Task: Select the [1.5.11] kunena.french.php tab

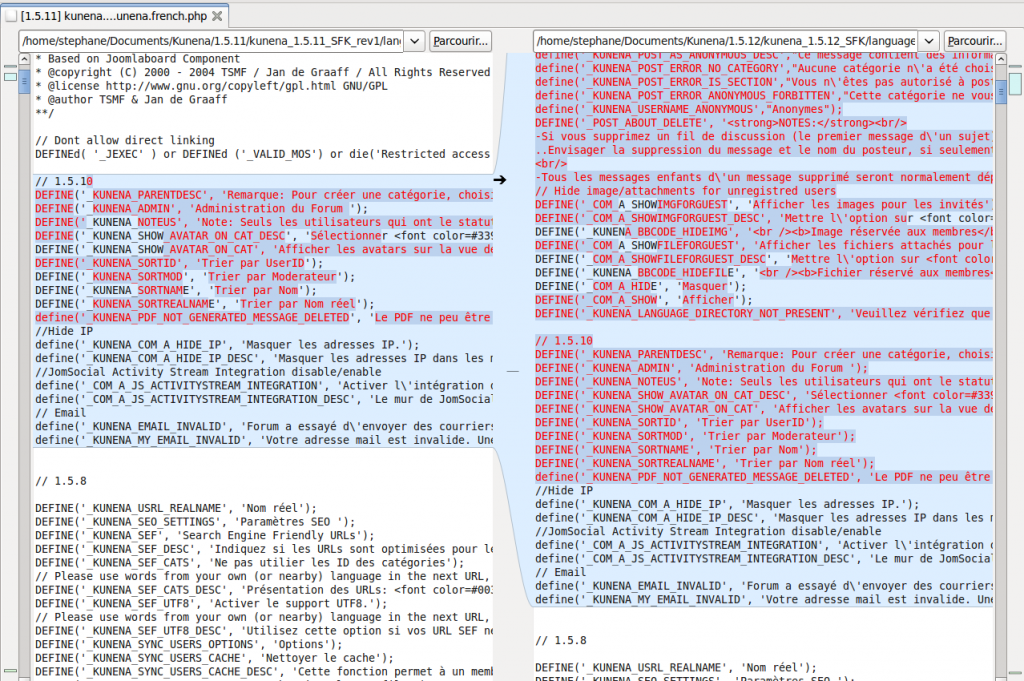Action: point(112,17)
